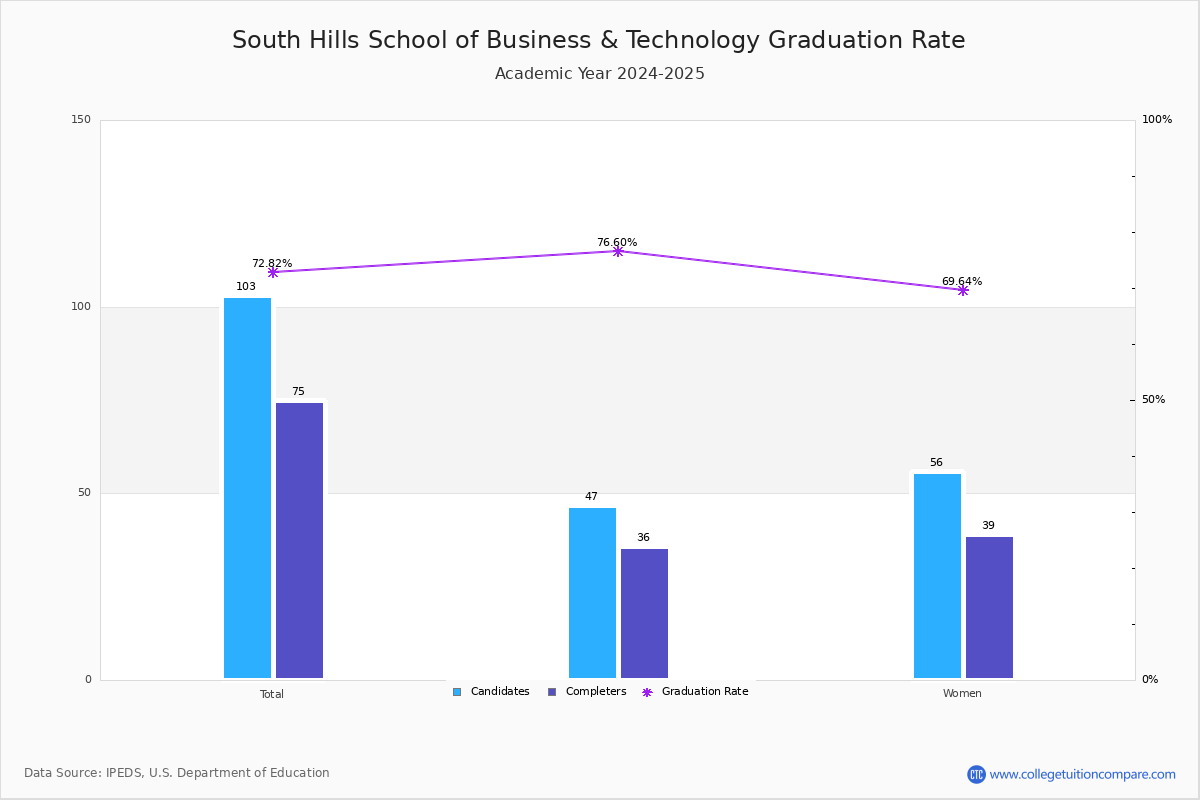Click the Total category axis label

(x=272, y=694)
